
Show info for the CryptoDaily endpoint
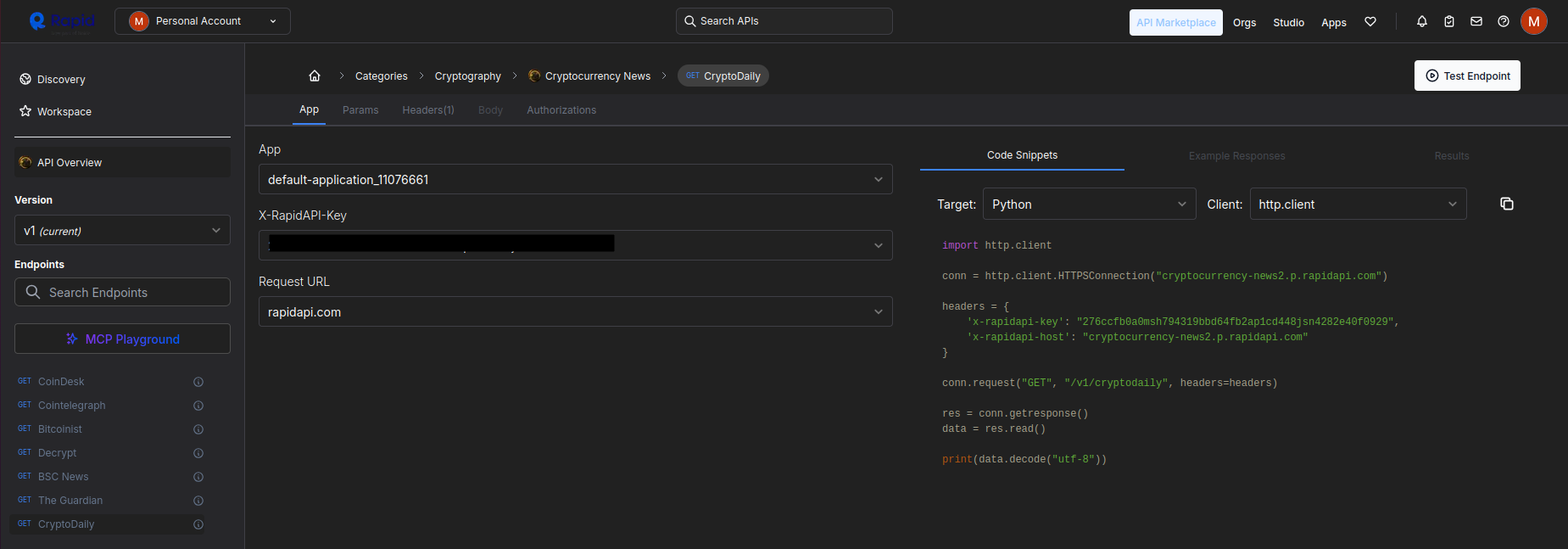[198, 524]
